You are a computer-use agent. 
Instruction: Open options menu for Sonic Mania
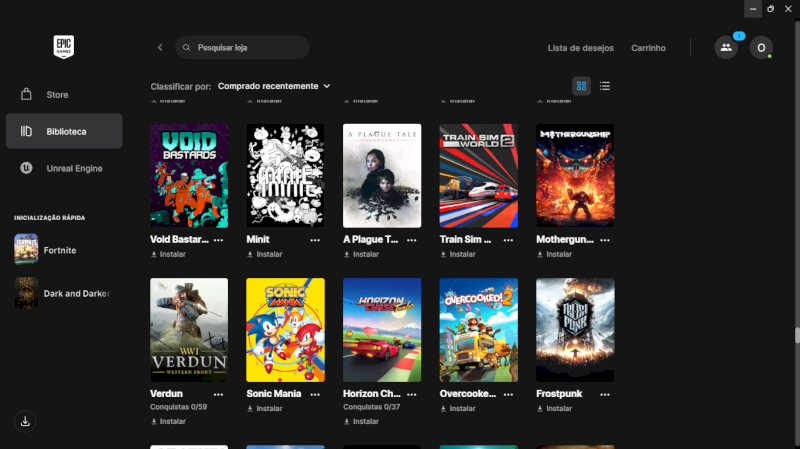point(315,394)
